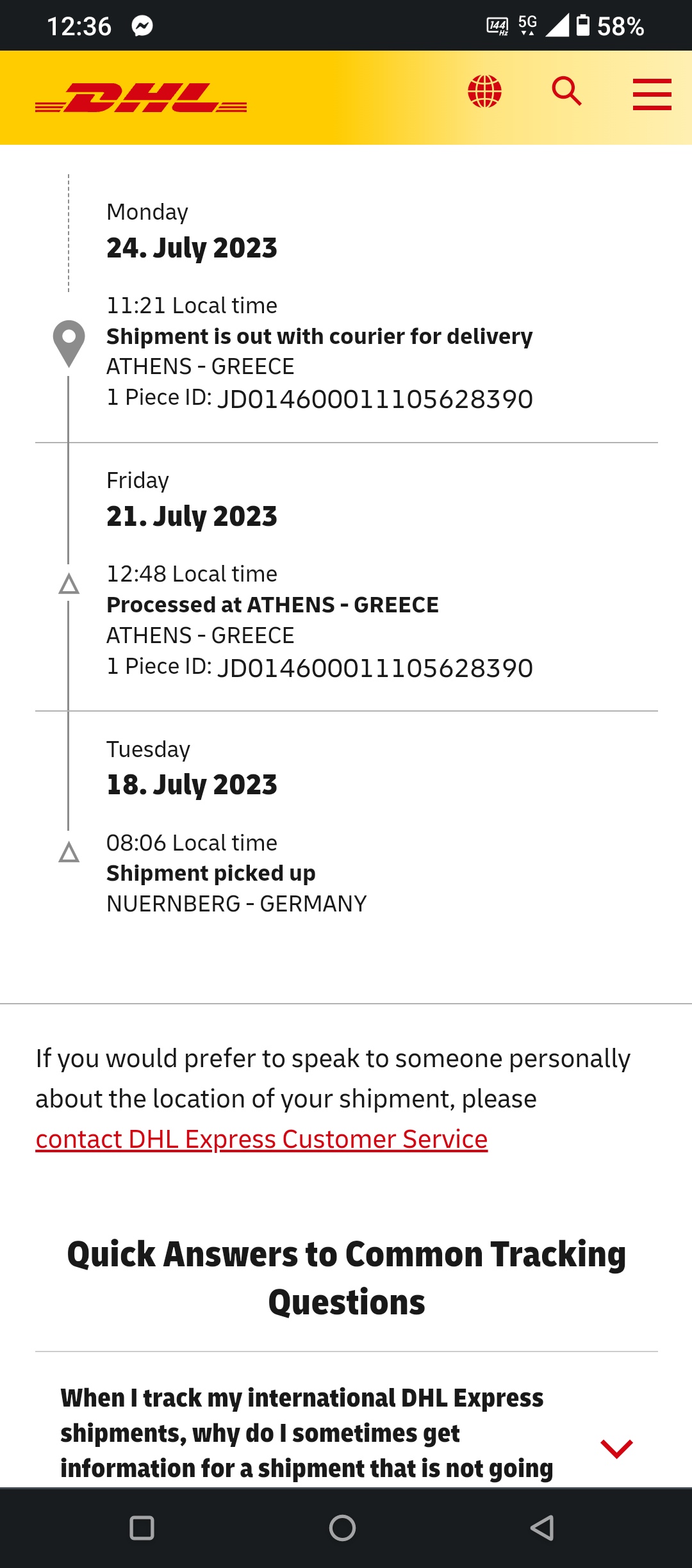Tap the battery indicator in status bar
Screen dimensions: 692x1568
(582, 25)
